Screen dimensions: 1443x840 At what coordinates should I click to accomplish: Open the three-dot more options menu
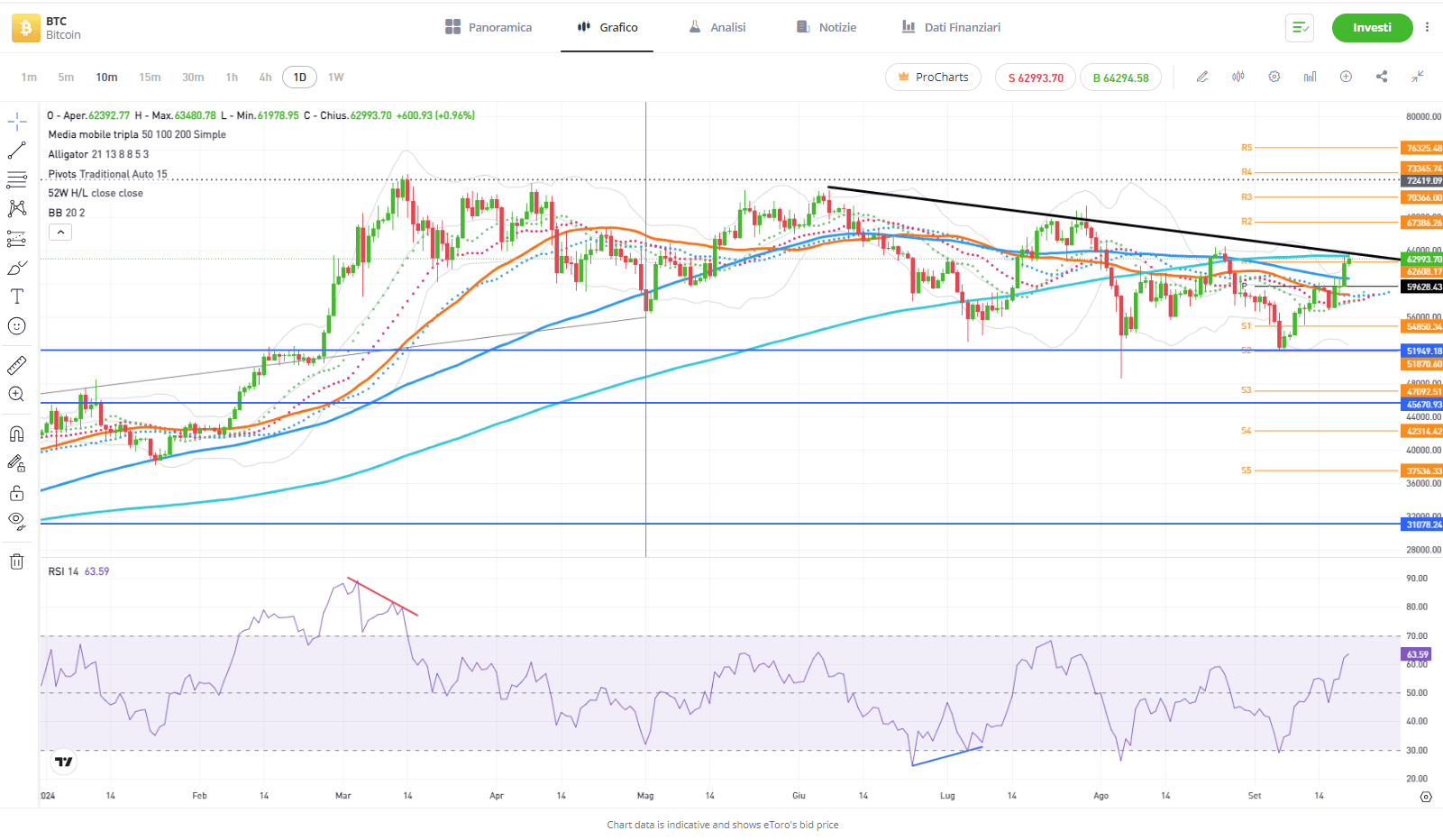[x=1427, y=28]
